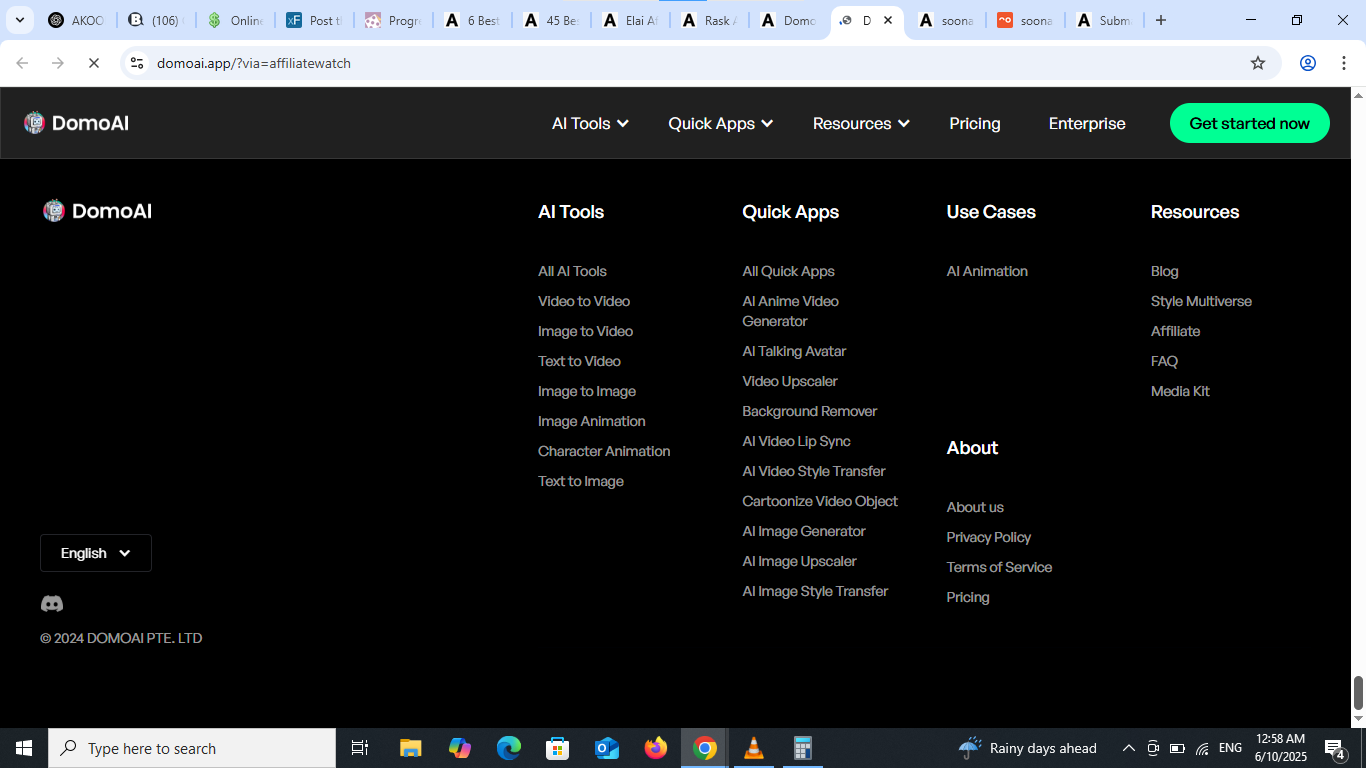Open the Media Kit link
This screenshot has width=1366, height=768.
coord(1180,391)
